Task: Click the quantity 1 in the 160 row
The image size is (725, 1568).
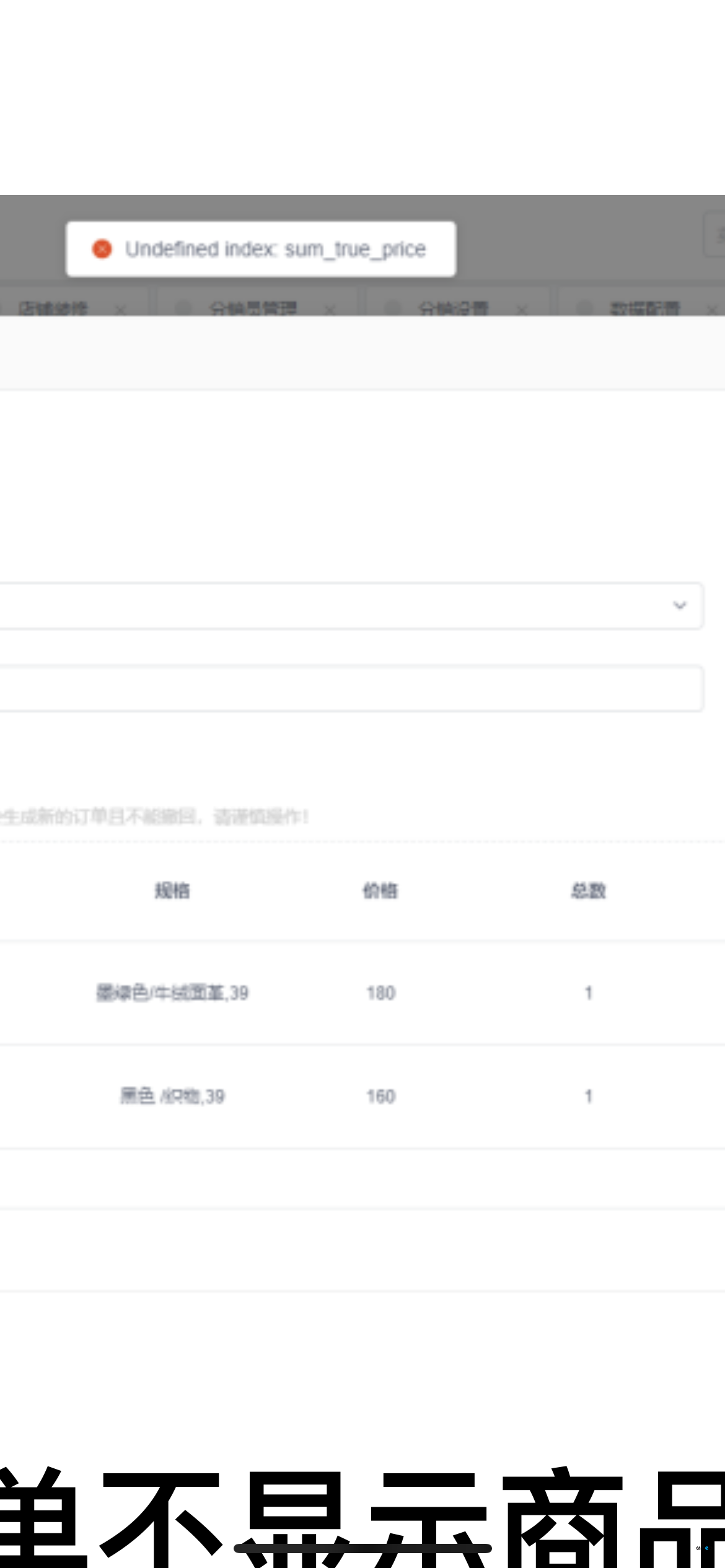Action: click(x=588, y=1096)
